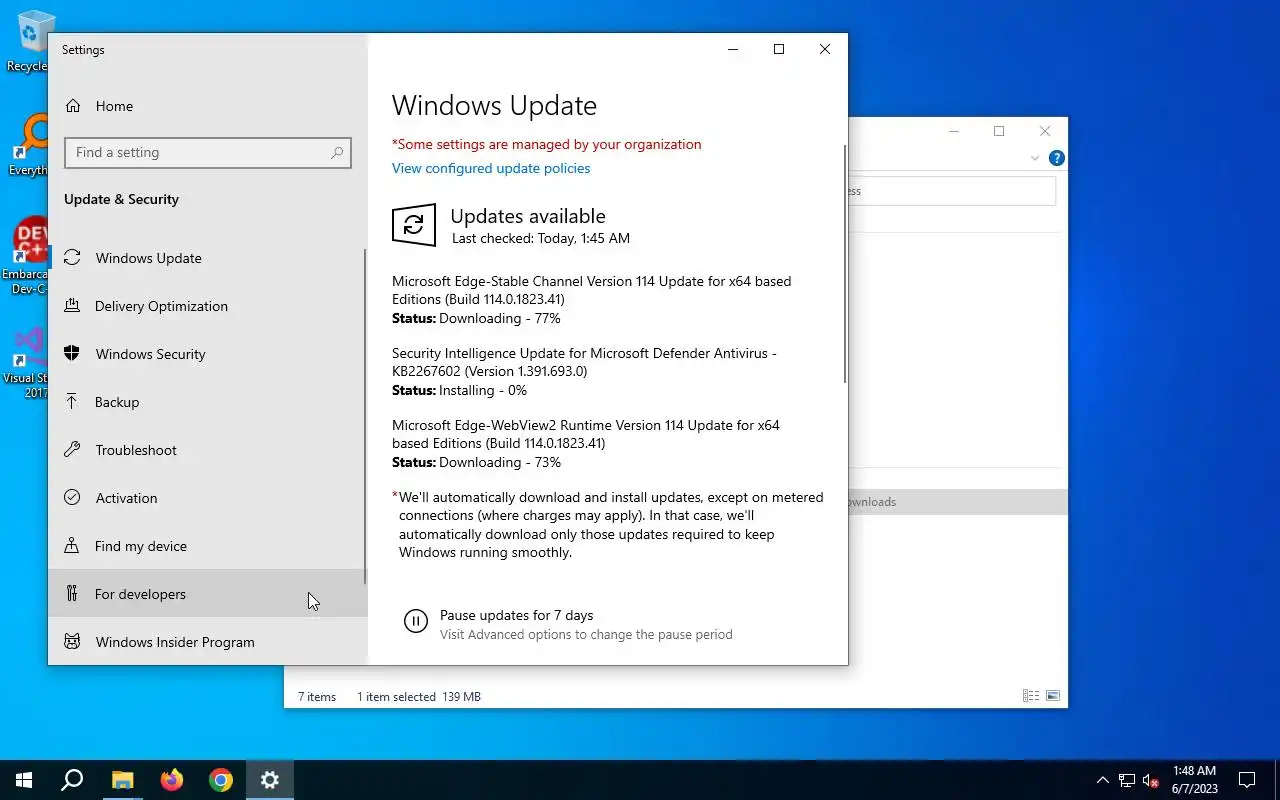Click the File Explorer address bar behind Settings
The height and width of the screenshot is (800, 1280).
click(951, 191)
